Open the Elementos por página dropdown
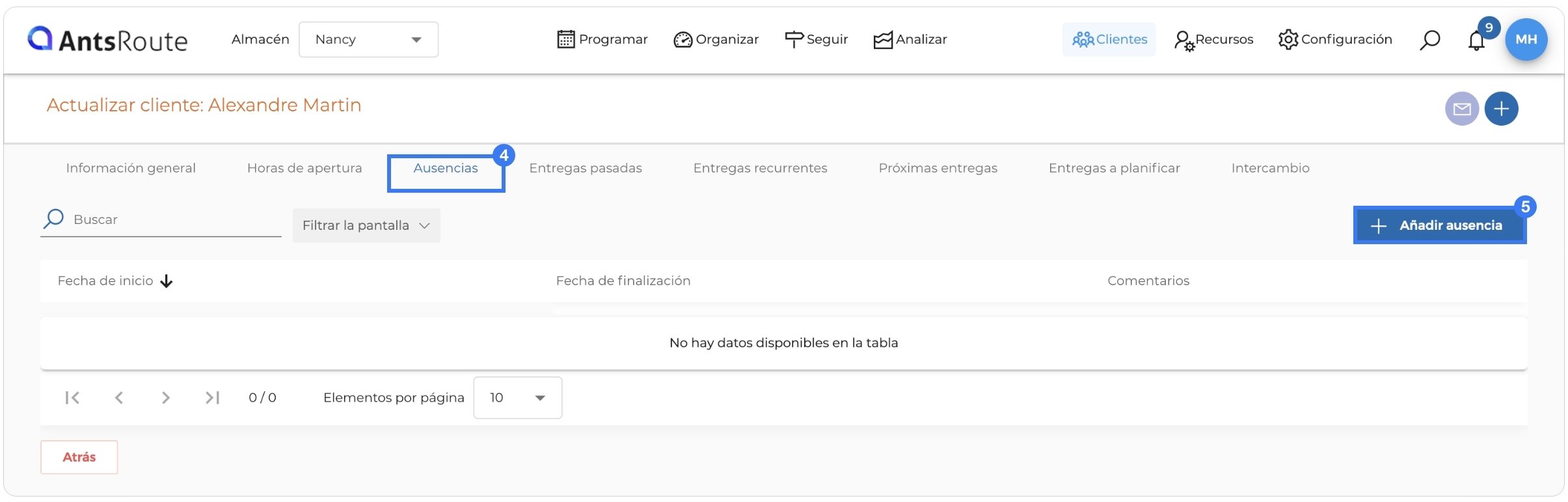Viewport: 1568px width, 502px height. tap(518, 398)
